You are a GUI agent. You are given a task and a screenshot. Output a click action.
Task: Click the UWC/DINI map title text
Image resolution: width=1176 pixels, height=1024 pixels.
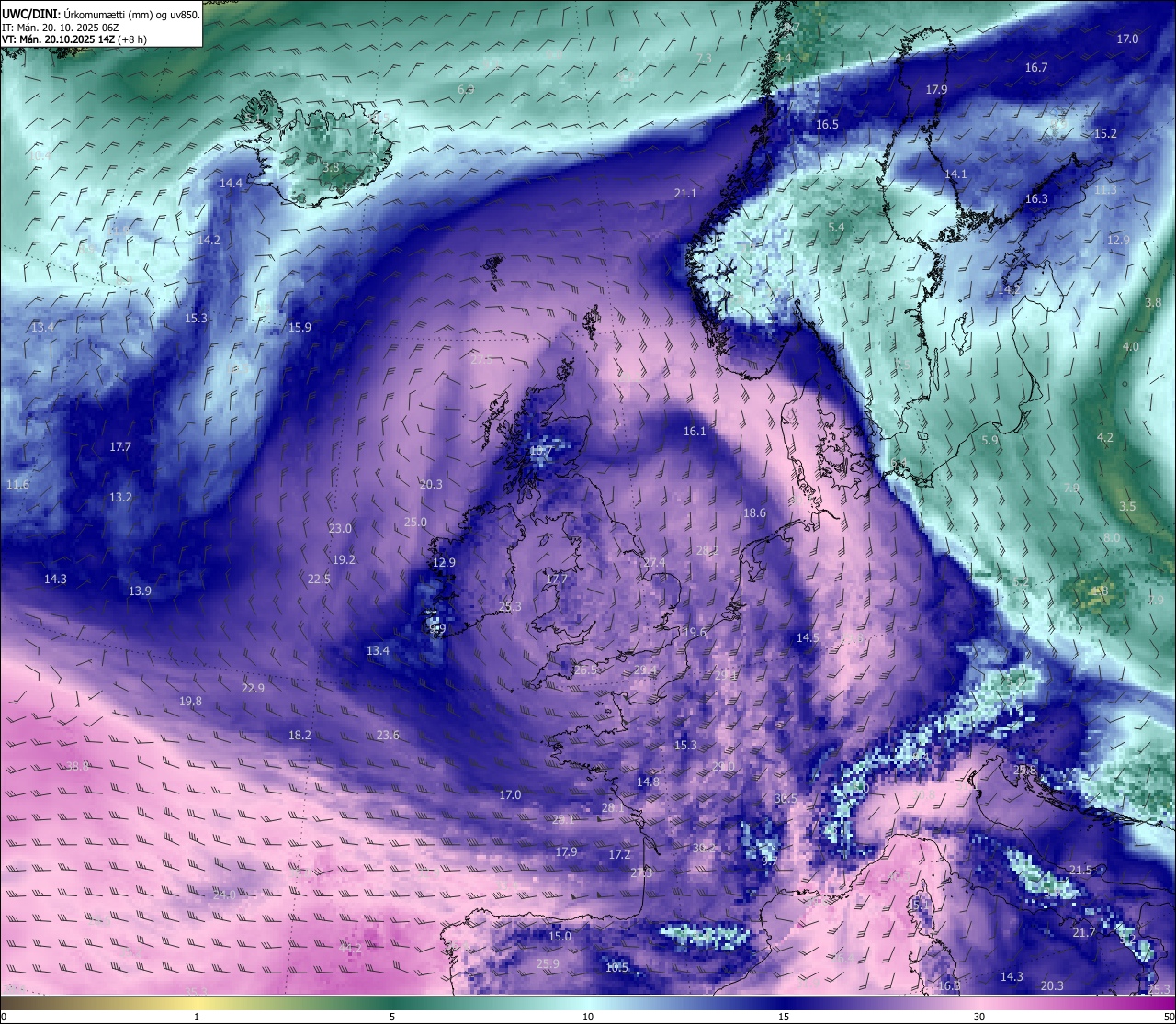point(101,14)
